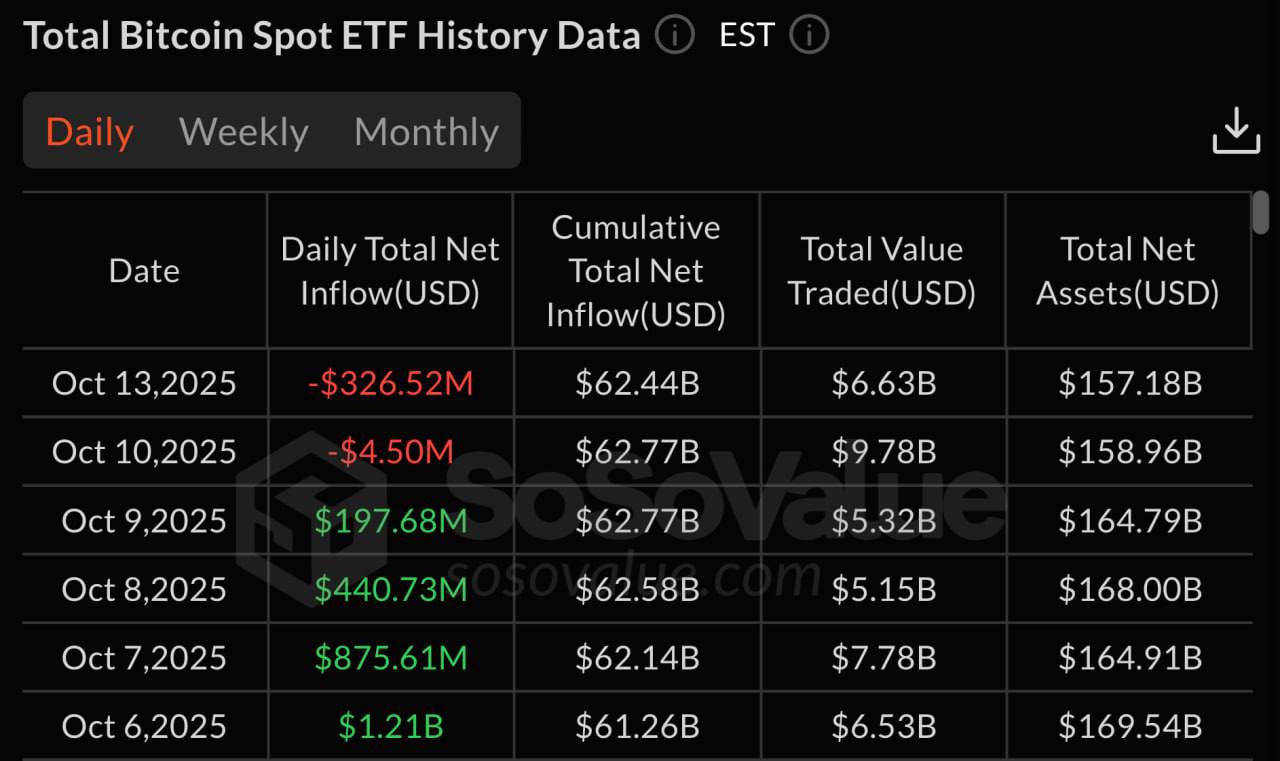Click the $168.00B total net assets cell
Image resolution: width=1280 pixels, height=761 pixels.
[x=1130, y=589]
